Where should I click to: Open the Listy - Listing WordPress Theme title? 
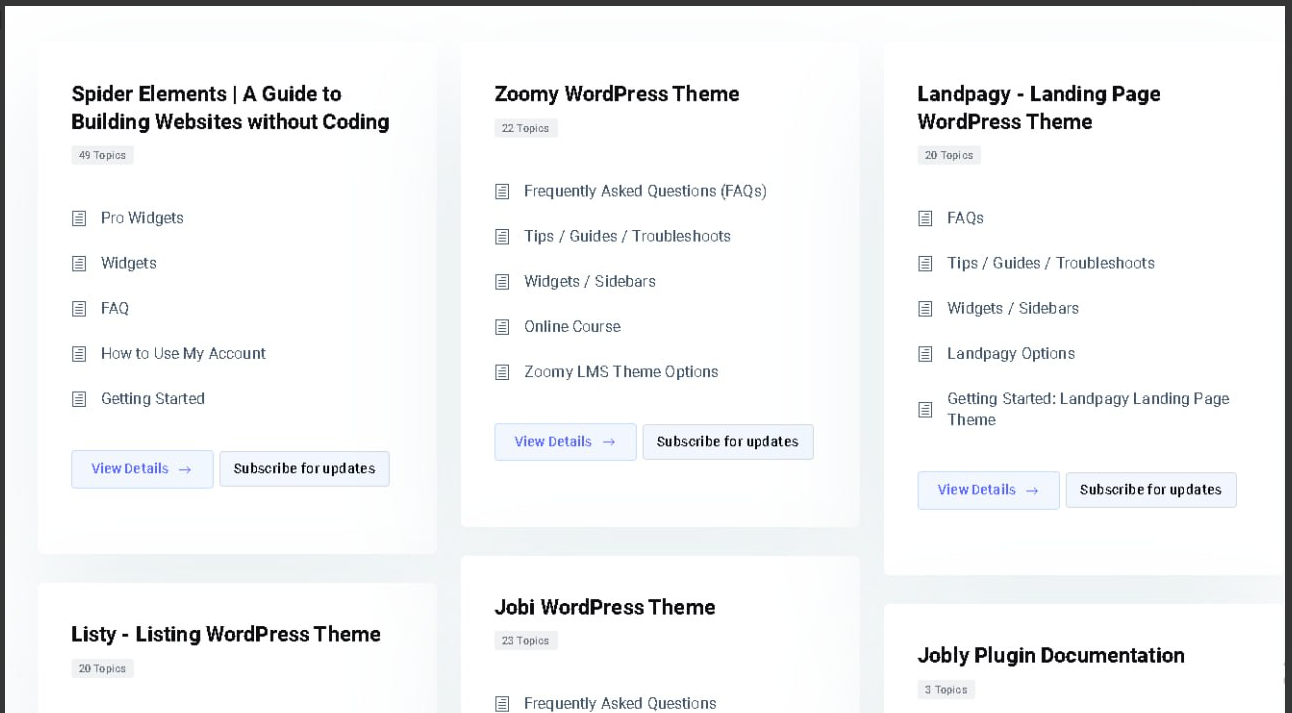pos(226,634)
